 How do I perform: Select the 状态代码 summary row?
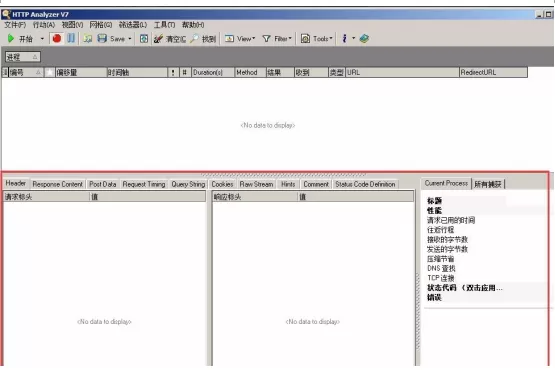click(465, 288)
